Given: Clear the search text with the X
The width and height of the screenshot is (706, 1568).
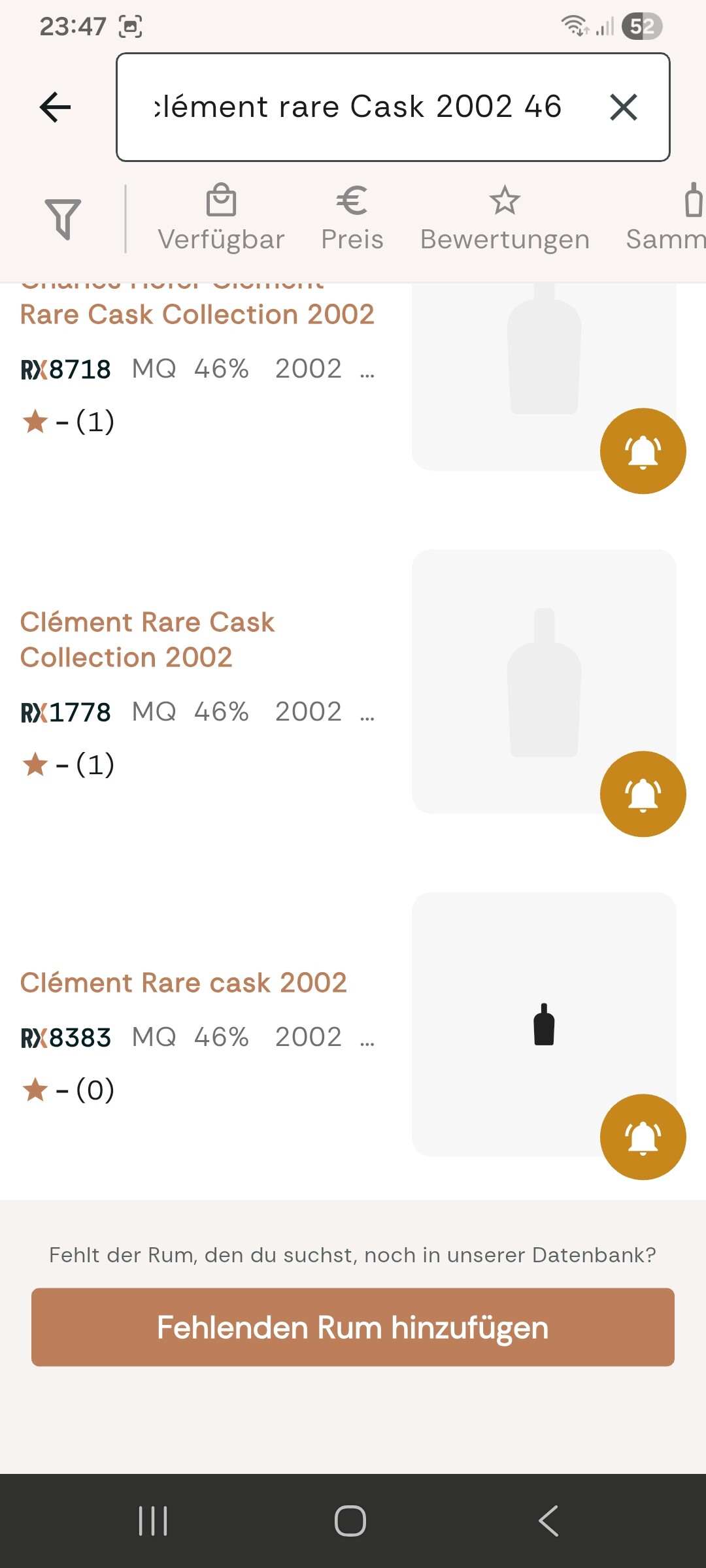Looking at the screenshot, I should click(x=623, y=107).
